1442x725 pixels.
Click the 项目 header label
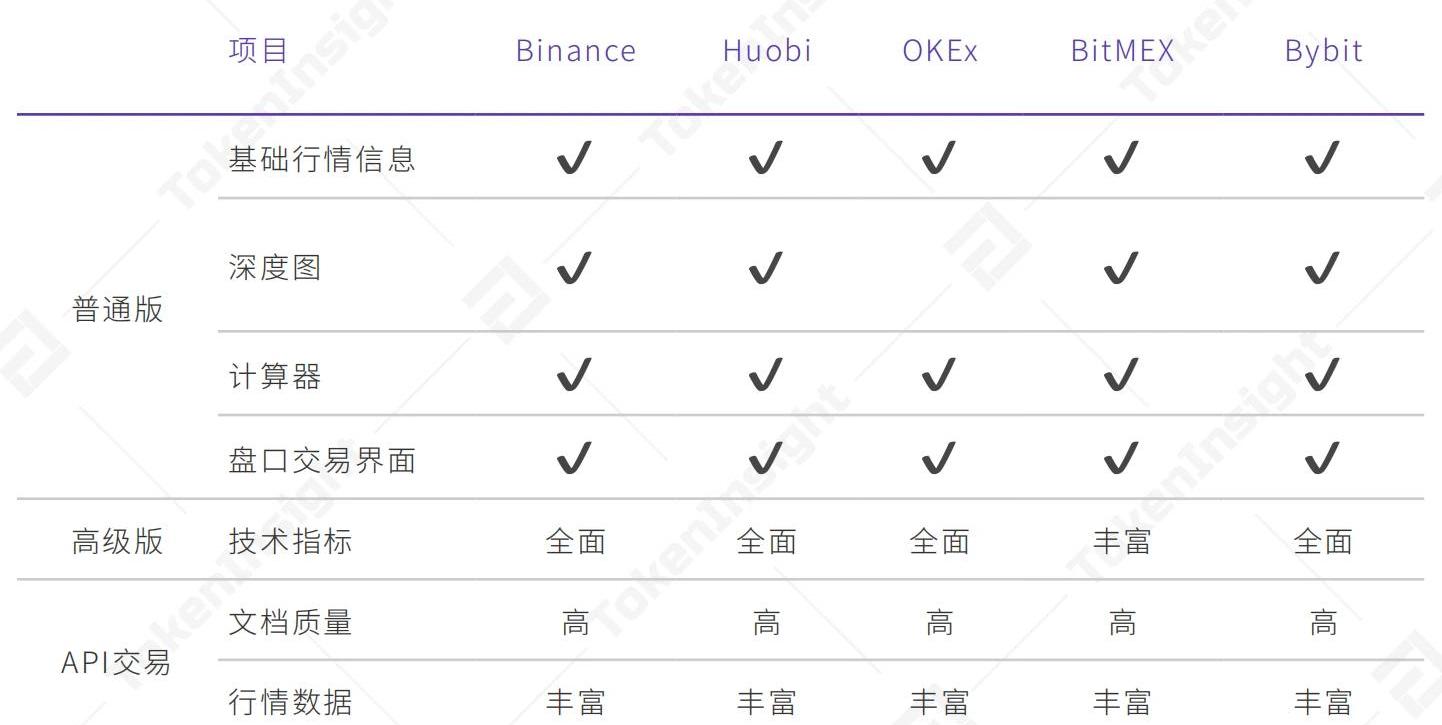pos(259,51)
